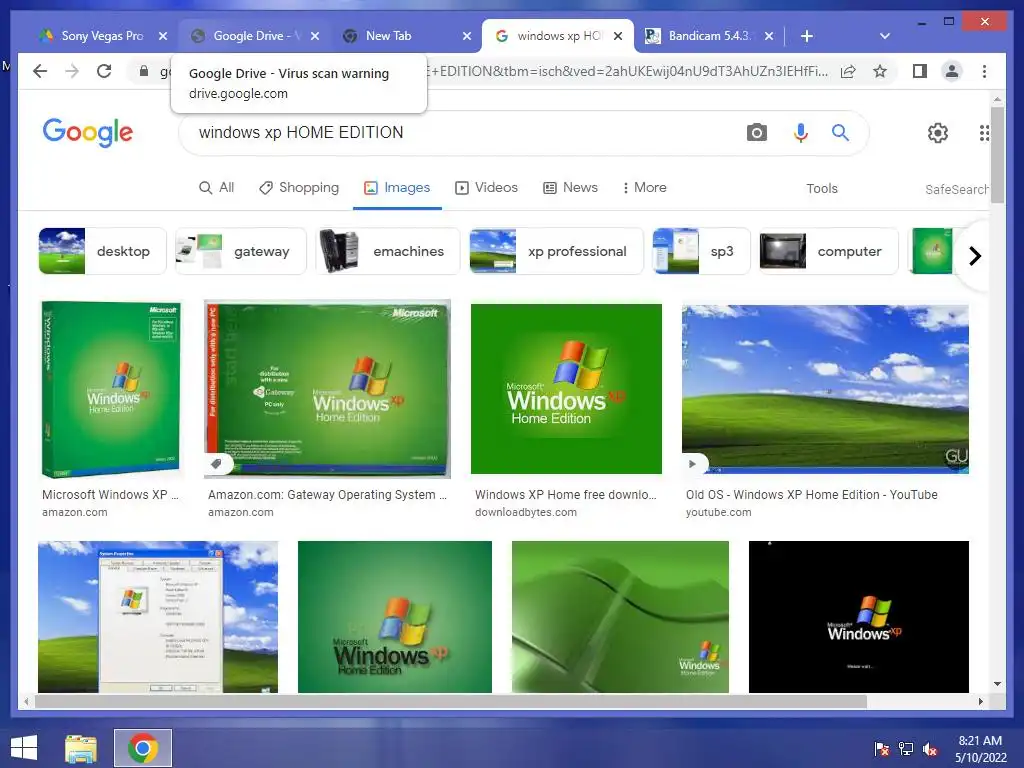Filter results by the computer chip
Image resolution: width=1024 pixels, height=768 pixels.
coord(829,251)
